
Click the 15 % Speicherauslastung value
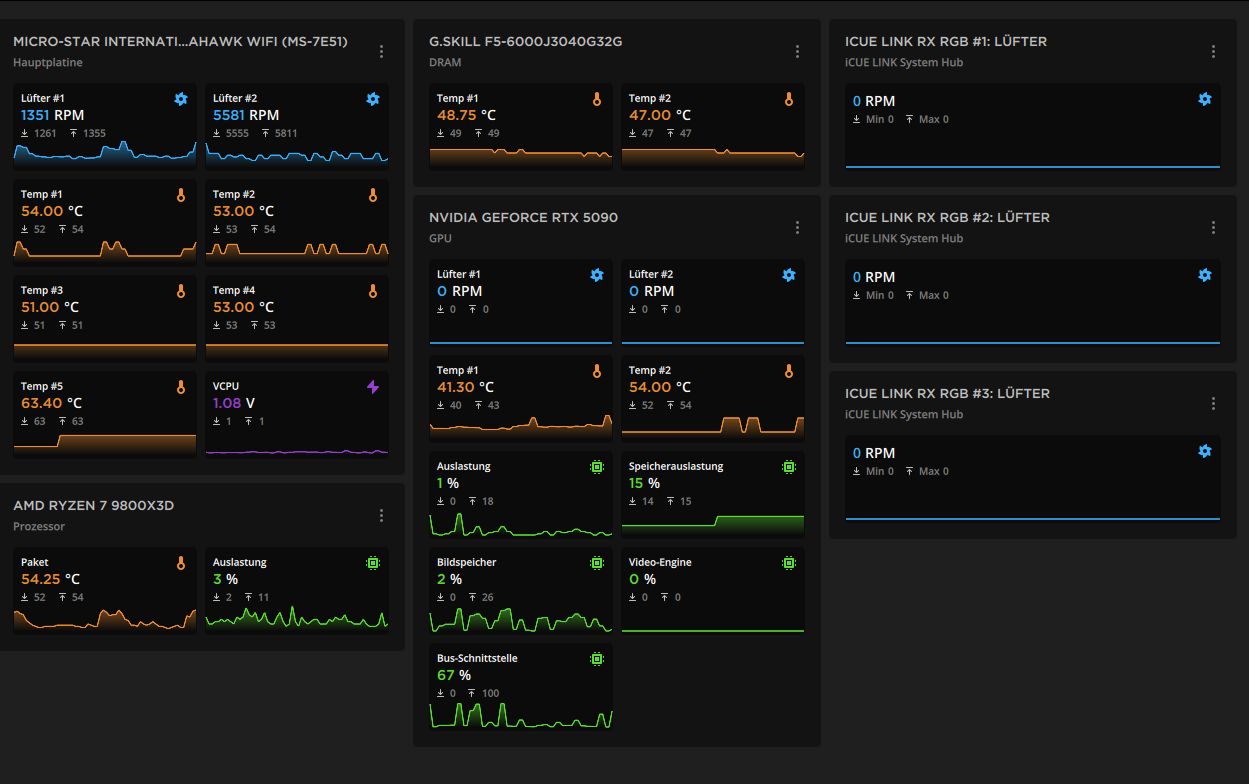tap(644, 483)
